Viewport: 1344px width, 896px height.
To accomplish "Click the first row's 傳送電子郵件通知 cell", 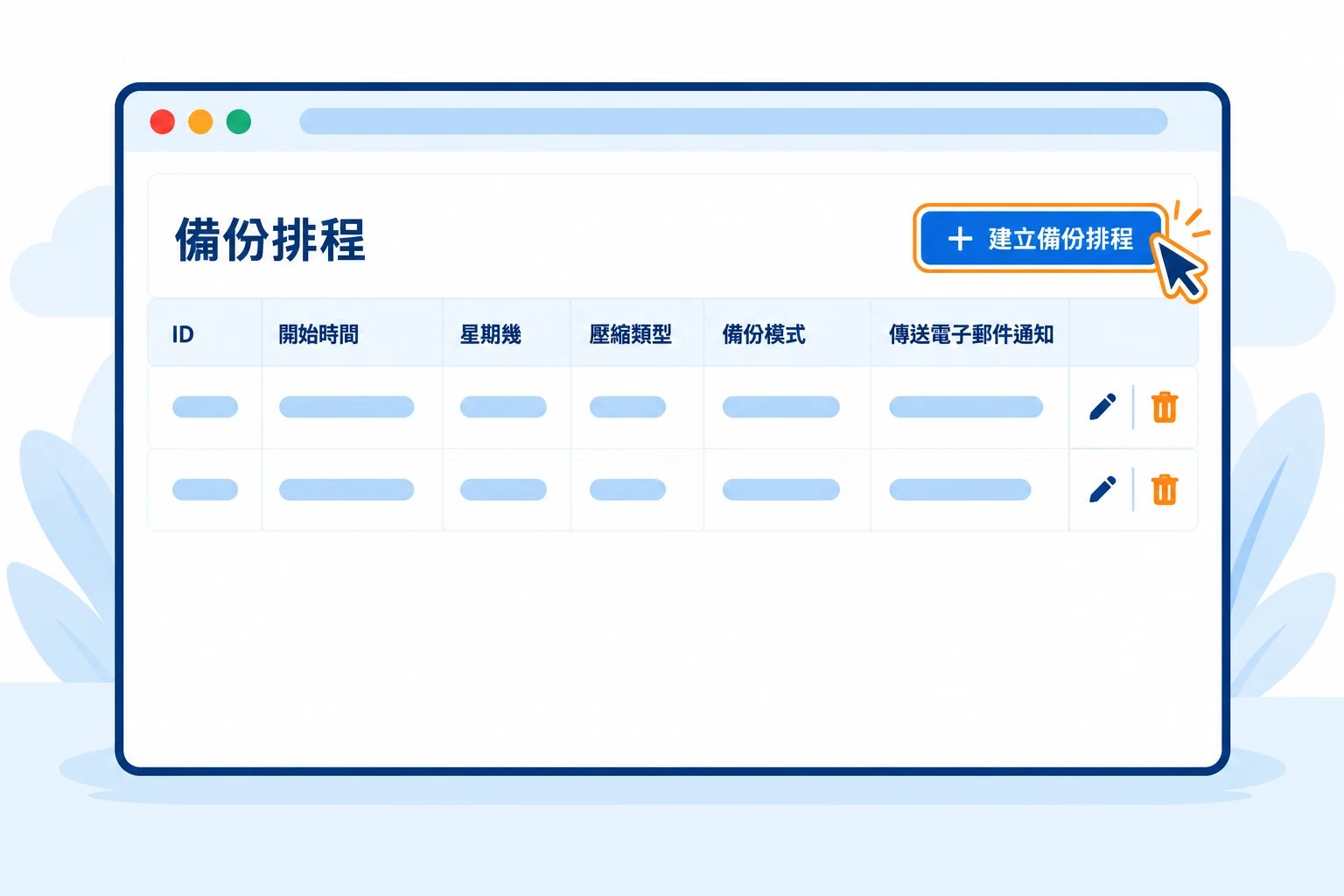I will point(969,407).
